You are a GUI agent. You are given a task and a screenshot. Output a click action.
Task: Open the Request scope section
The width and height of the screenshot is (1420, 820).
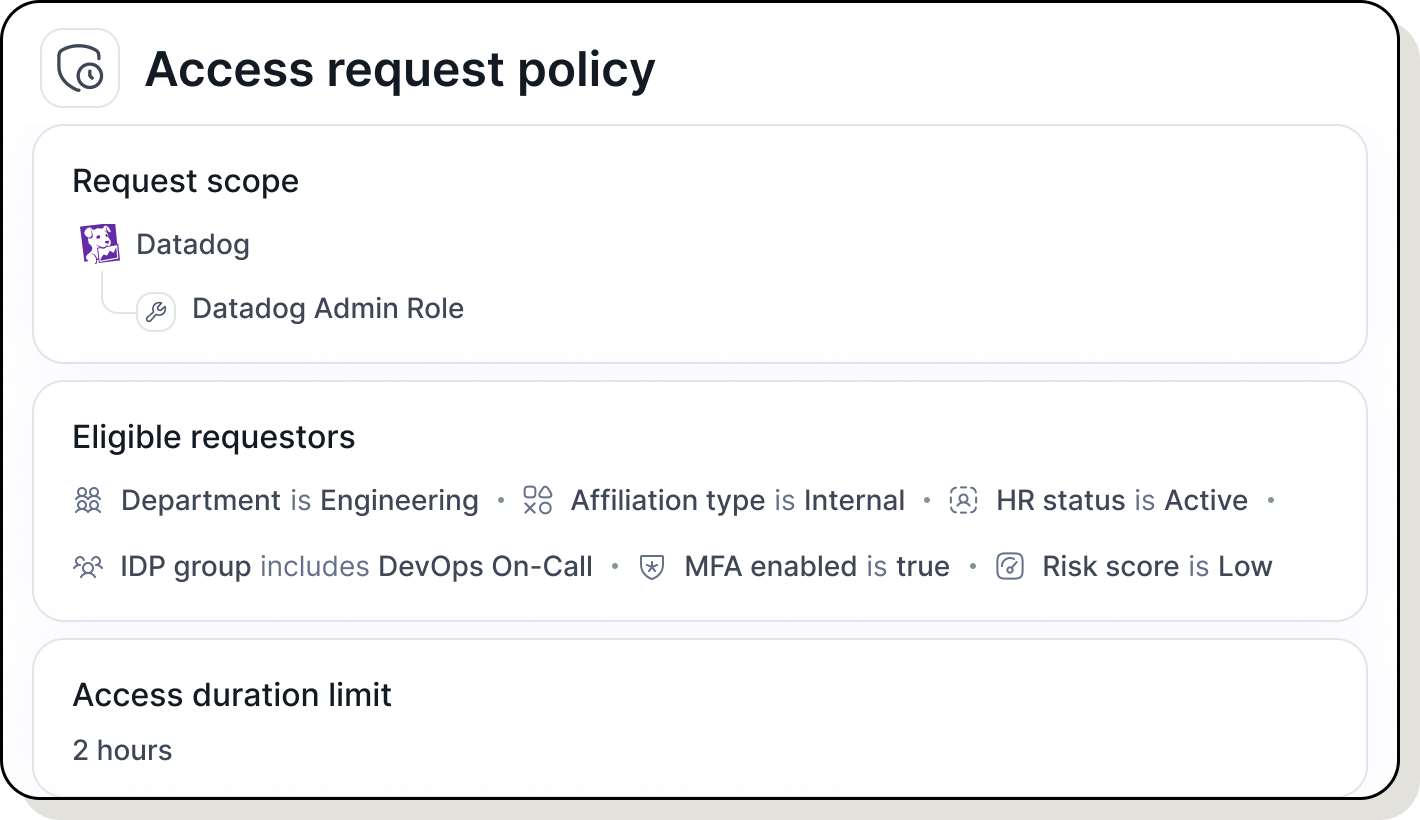[185, 181]
